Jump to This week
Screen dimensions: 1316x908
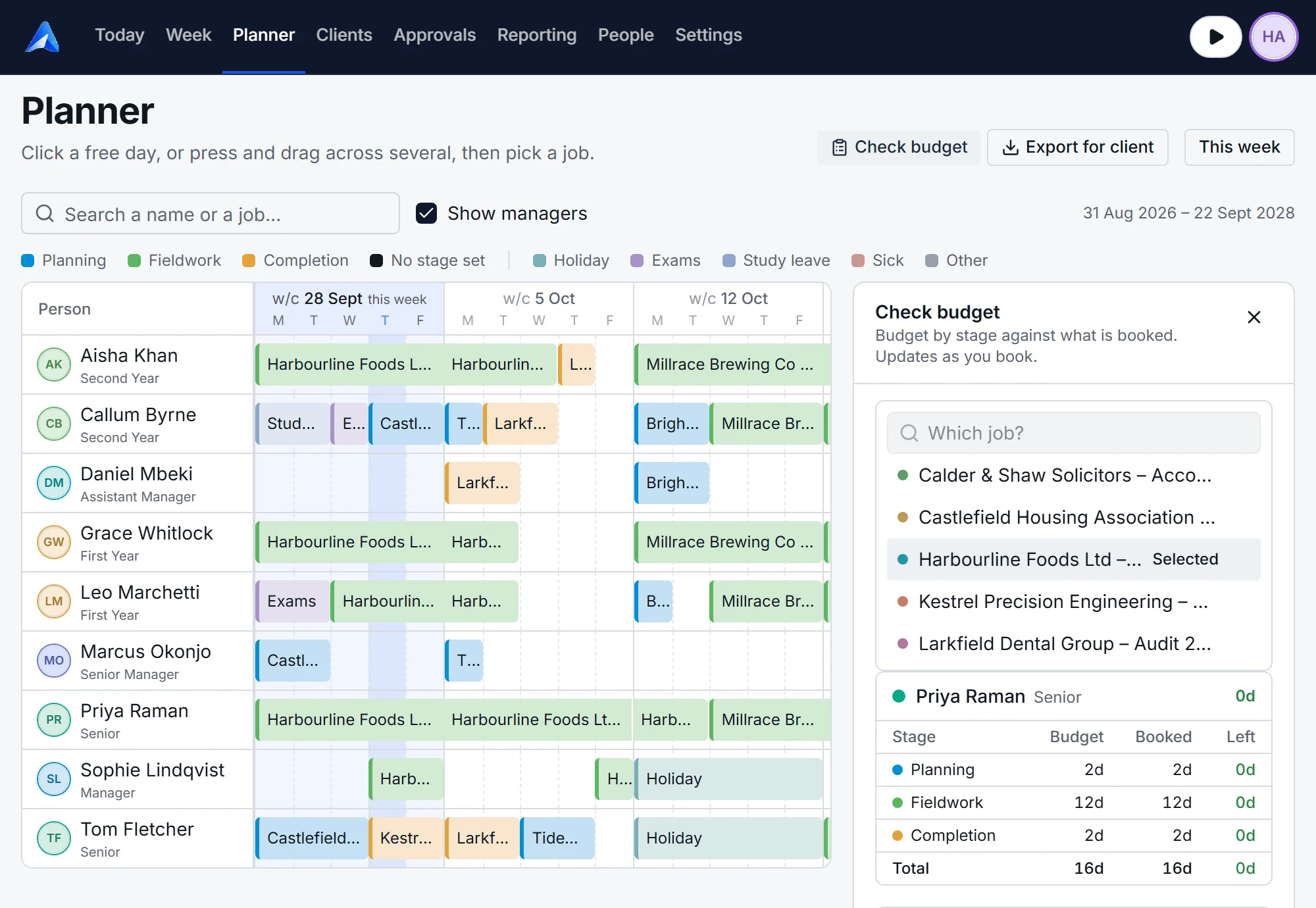click(1239, 147)
